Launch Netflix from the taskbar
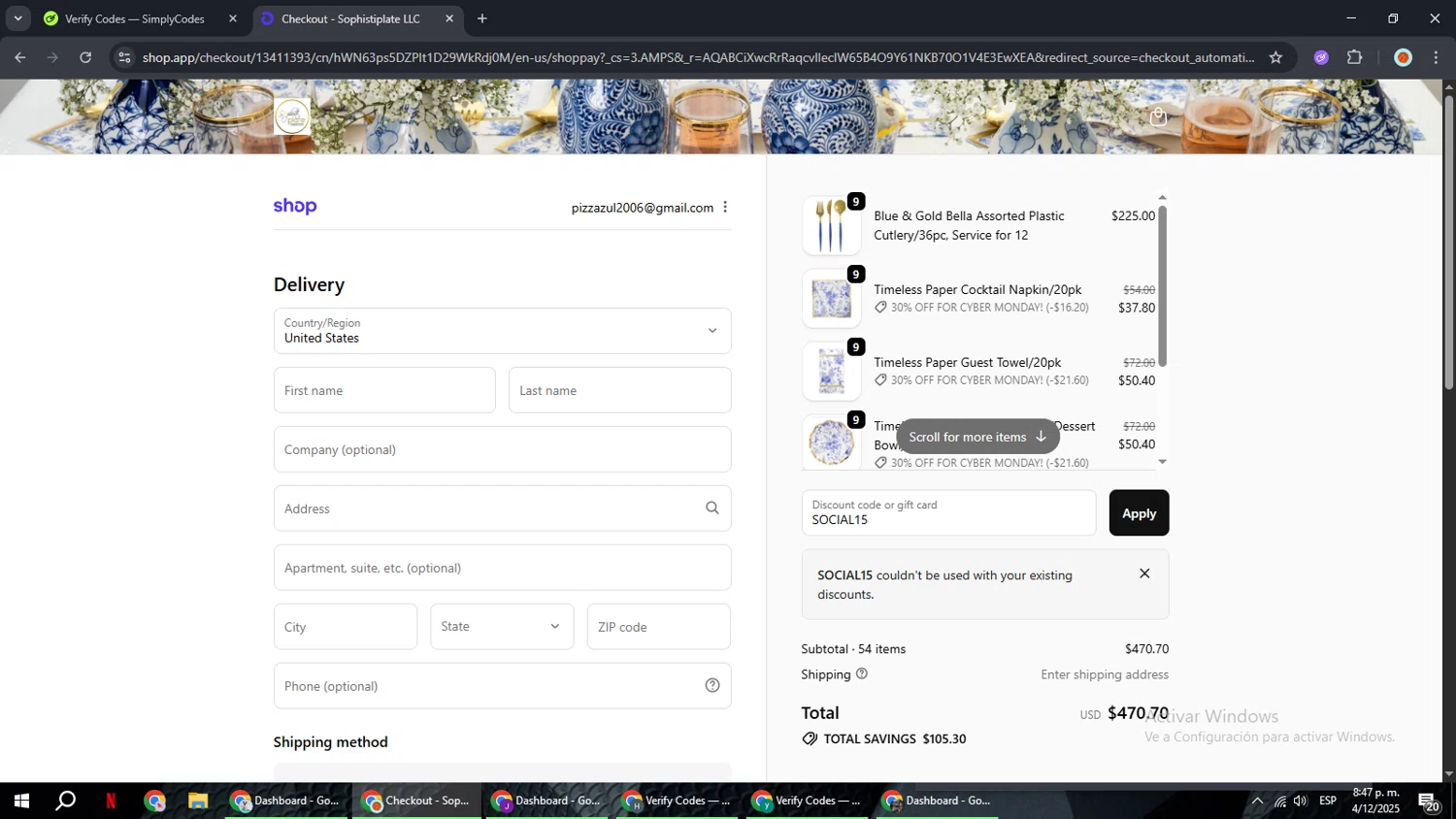Viewport: 1456px width, 819px height. tap(111, 801)
